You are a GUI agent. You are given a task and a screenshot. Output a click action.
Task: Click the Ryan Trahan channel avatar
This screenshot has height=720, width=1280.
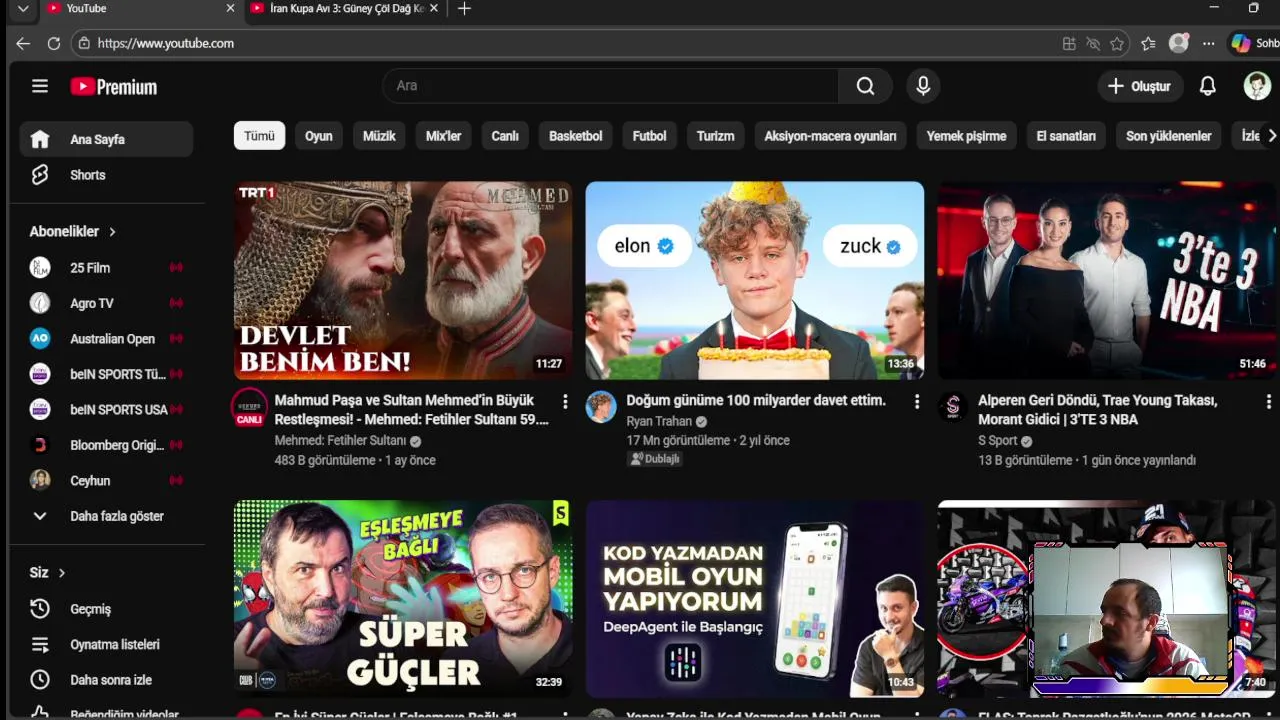601,407
